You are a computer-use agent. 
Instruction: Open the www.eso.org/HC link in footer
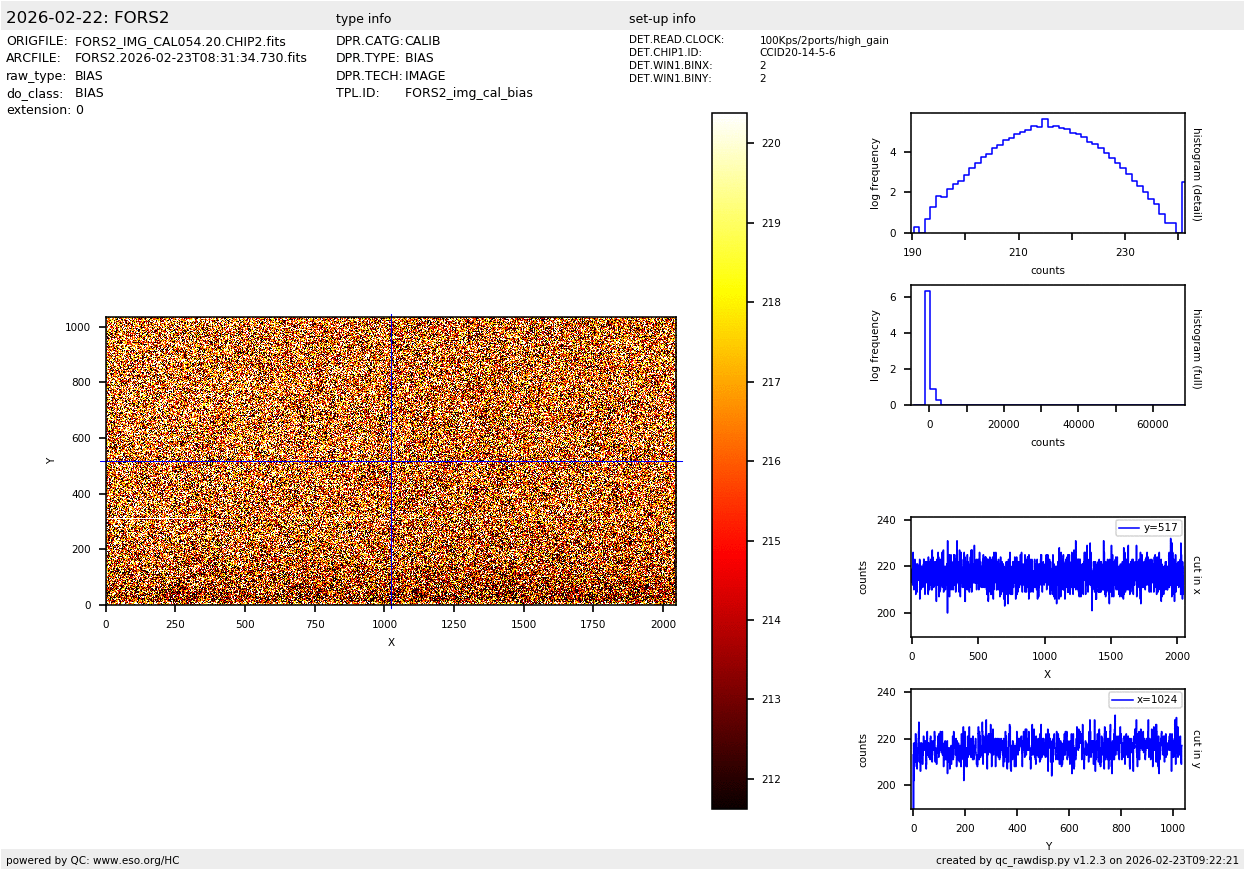134,860
